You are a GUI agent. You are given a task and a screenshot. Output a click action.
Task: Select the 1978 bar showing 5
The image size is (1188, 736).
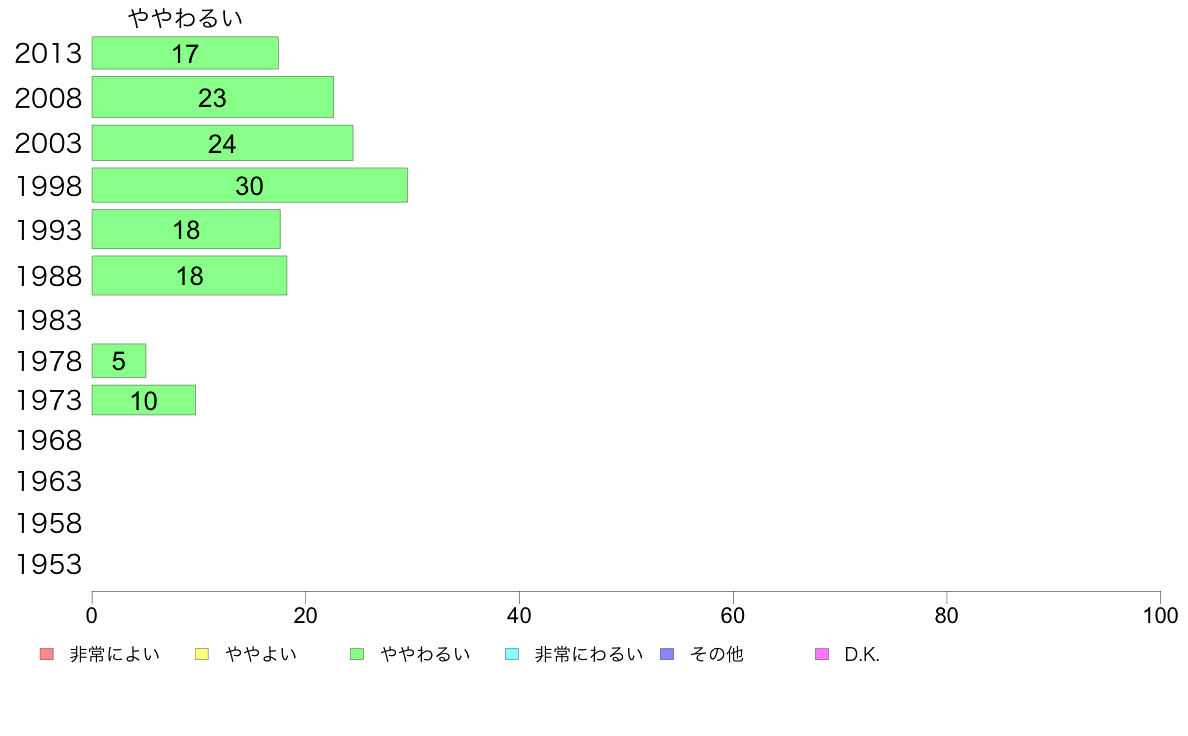(x=119, y=361)
